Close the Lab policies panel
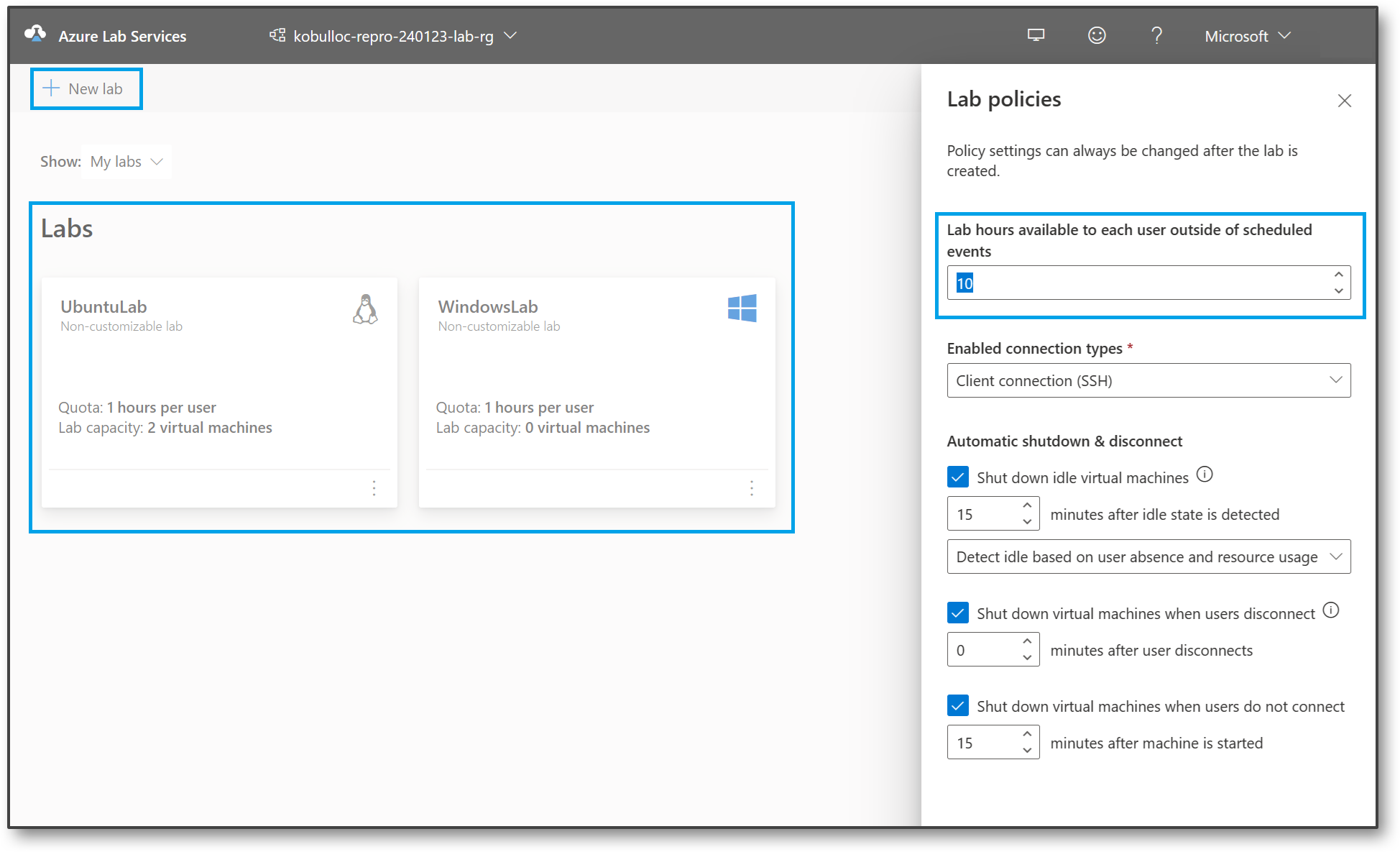Image resolution: width=1400 pixels, height=852 pixels. [1344, 100]
